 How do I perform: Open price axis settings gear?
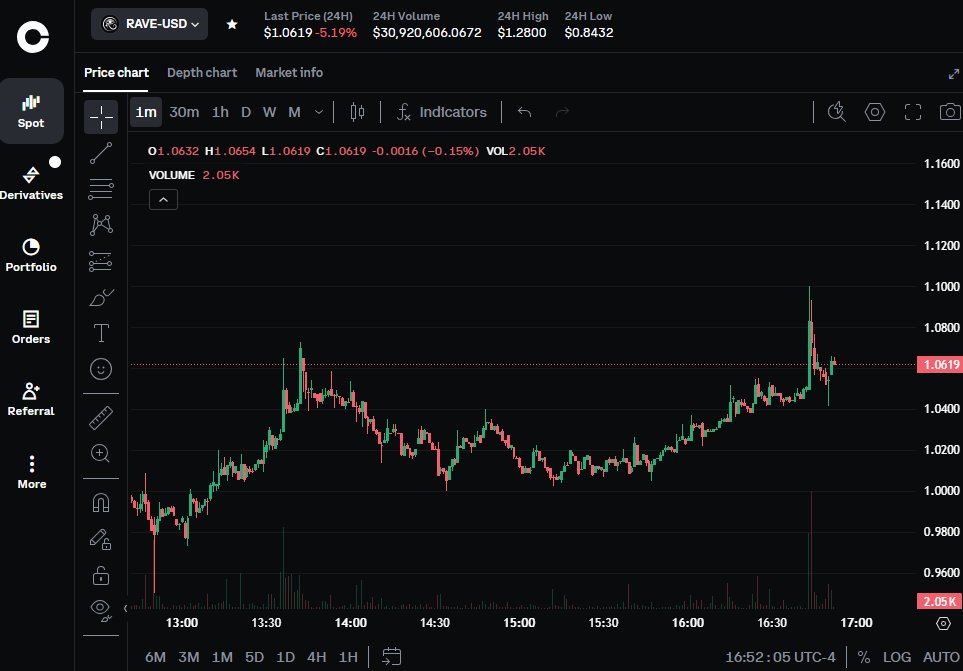tap(943, 624)
